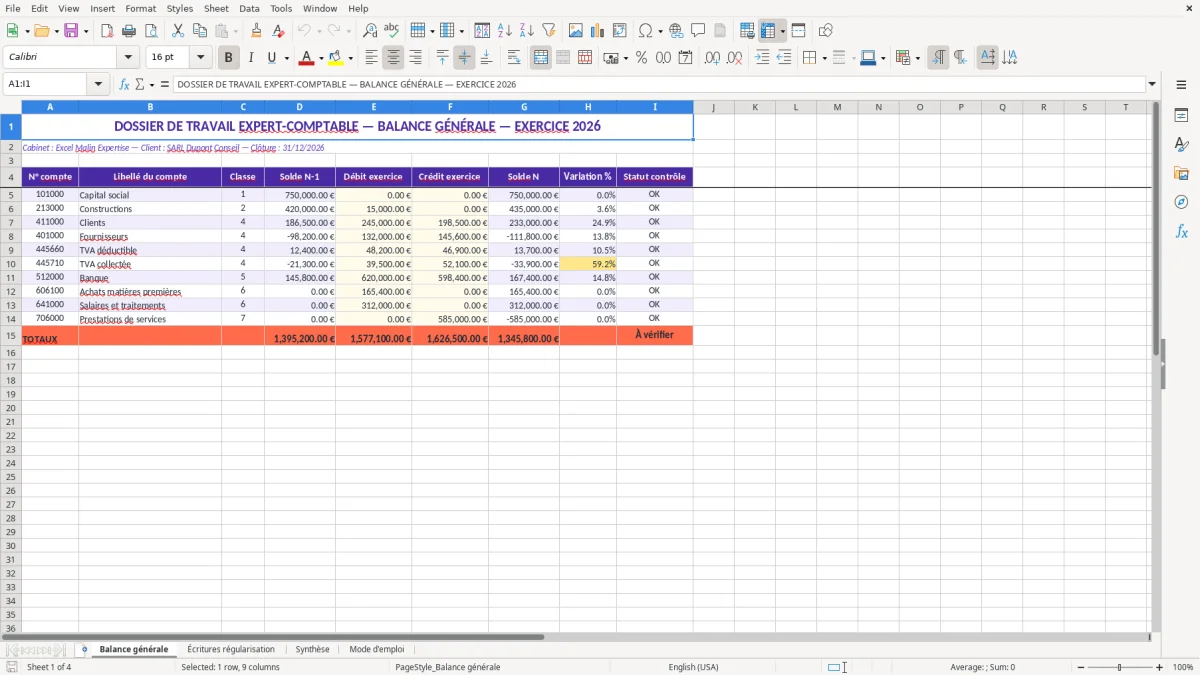The image size is (1200, 675).
Task: Open the Font Name dropdown
Action: pos(127,58)
